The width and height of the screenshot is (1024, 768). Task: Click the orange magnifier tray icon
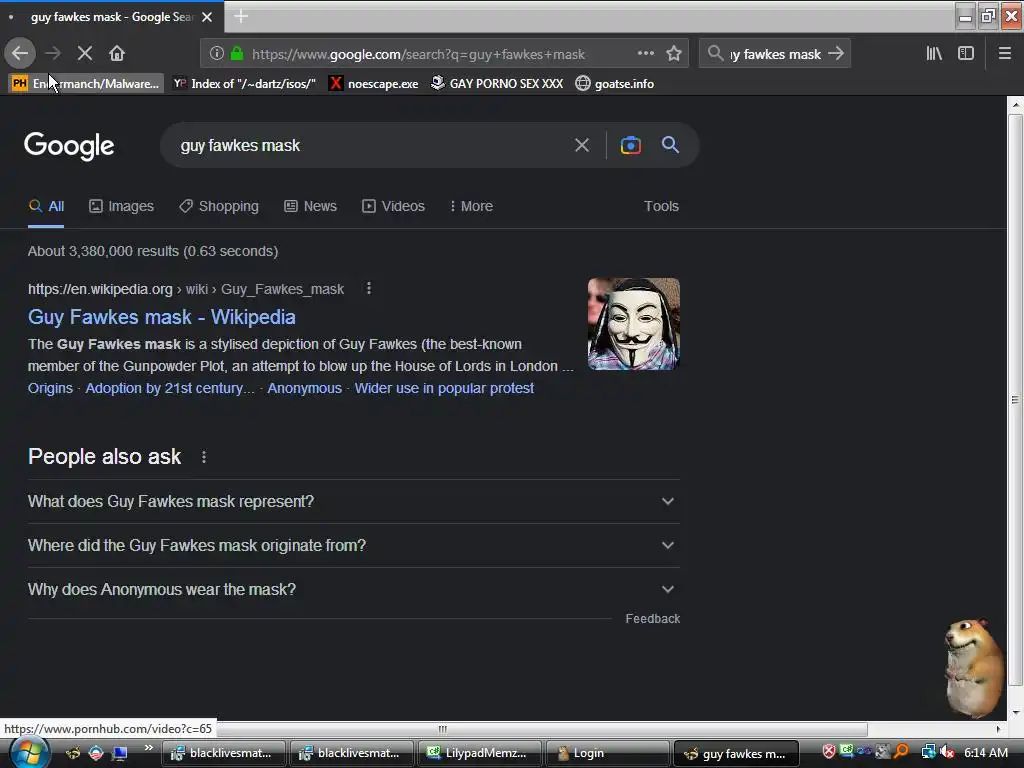pos(901,752)
